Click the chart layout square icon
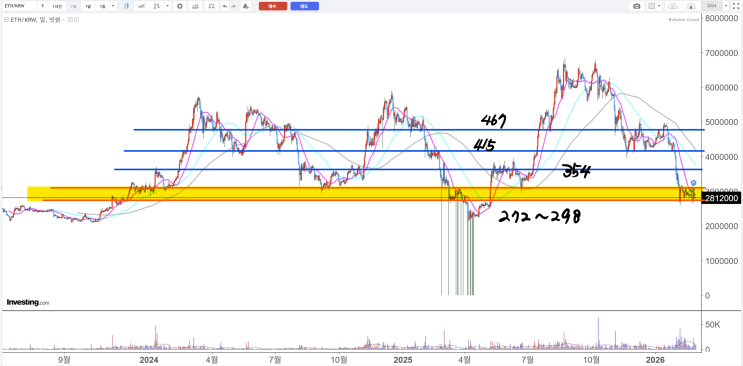The height and width of the screenshot is (366, 743). pos(652,6)
